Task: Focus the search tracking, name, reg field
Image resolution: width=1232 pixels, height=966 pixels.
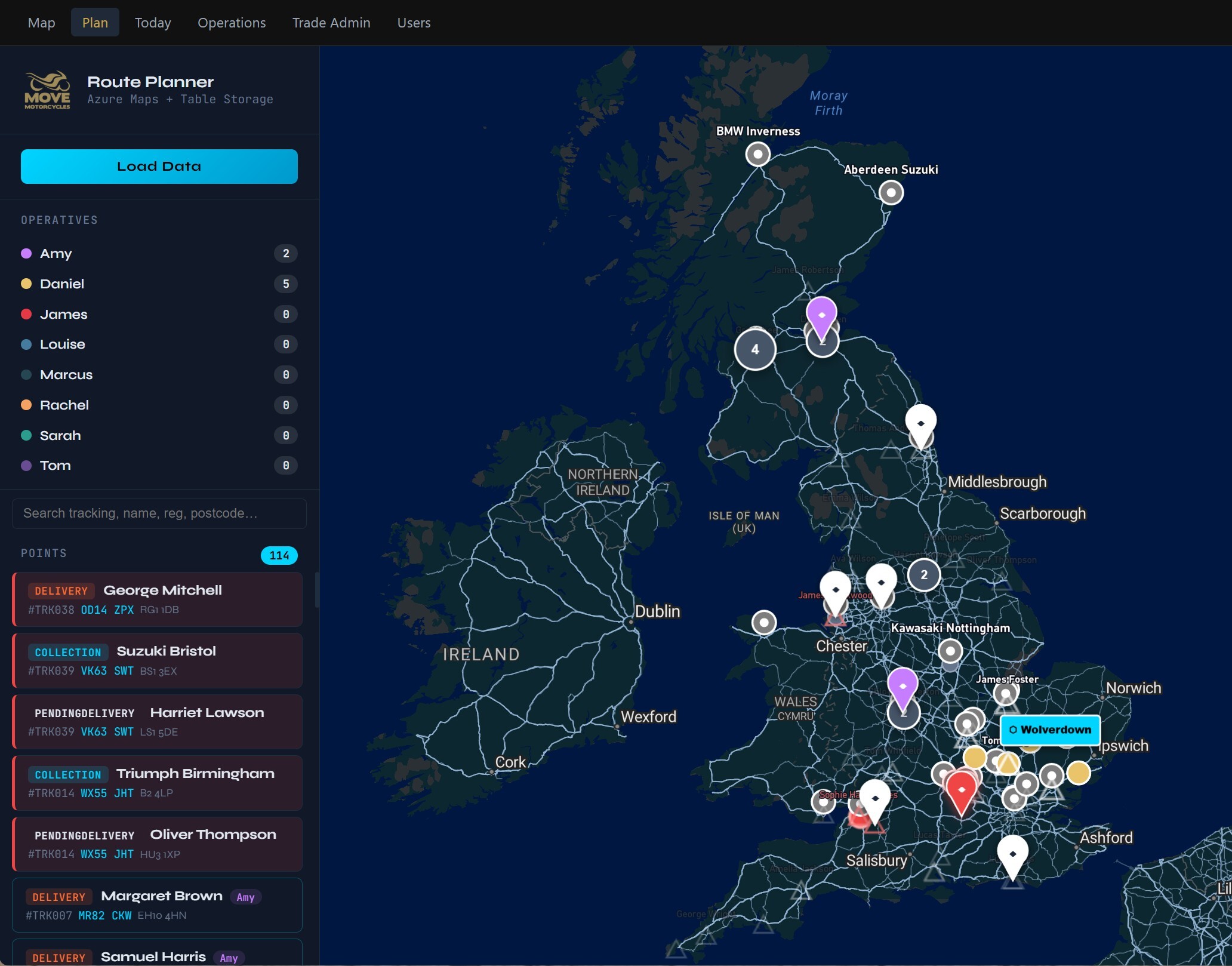Action: point(159,513)
